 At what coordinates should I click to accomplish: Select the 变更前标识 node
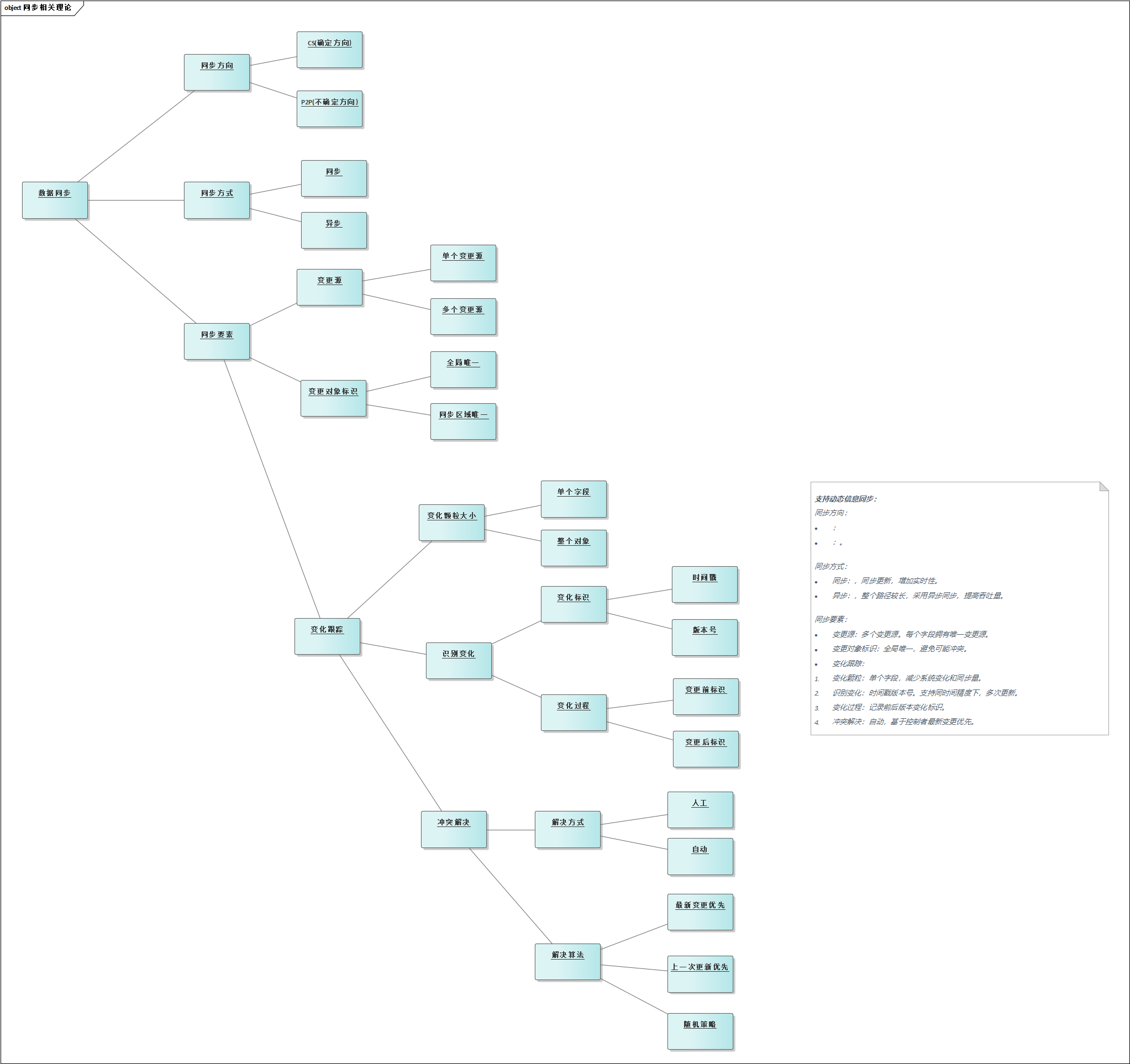click(x=706, y=696)
